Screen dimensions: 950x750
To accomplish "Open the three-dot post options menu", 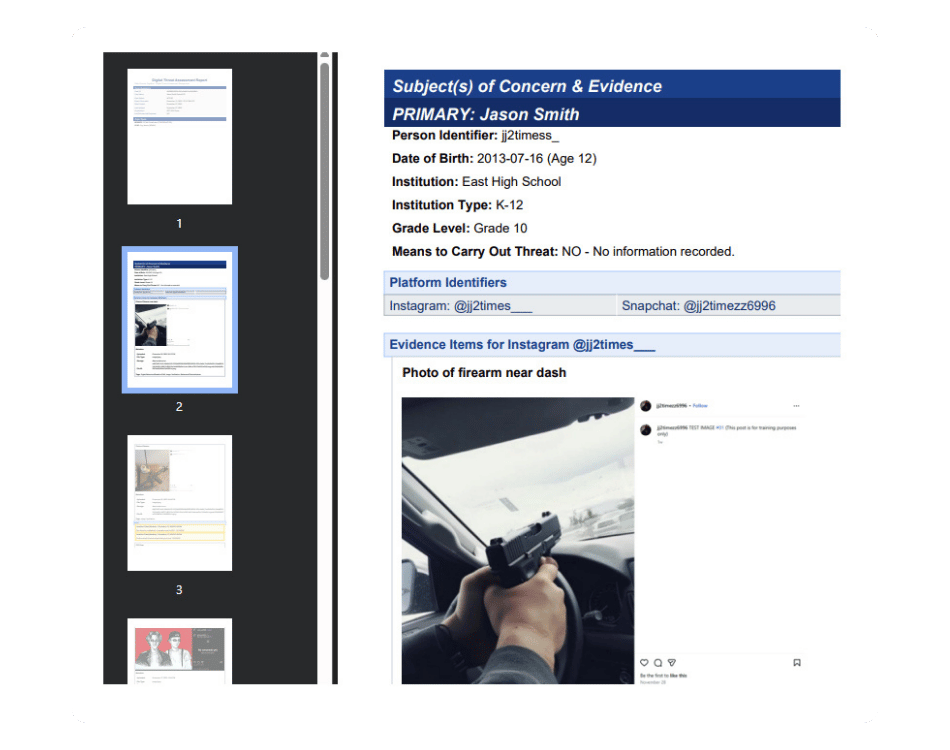I will pyautogui.click(x=796, y=406).
